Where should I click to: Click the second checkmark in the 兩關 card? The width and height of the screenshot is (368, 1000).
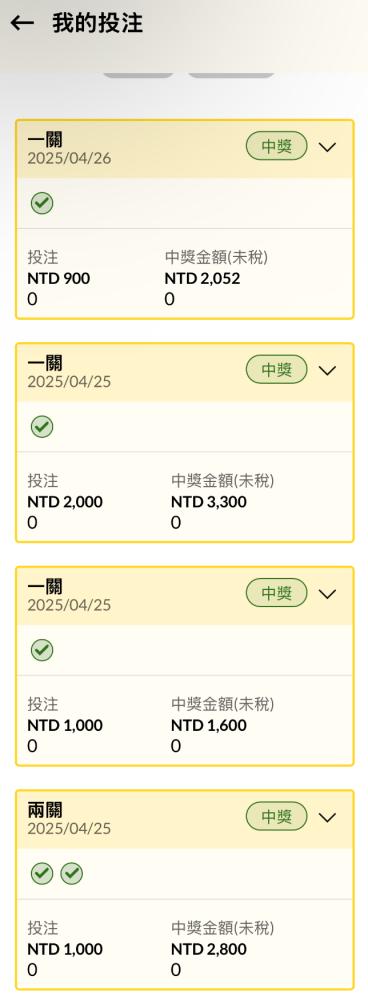click(x=71, y=874)
